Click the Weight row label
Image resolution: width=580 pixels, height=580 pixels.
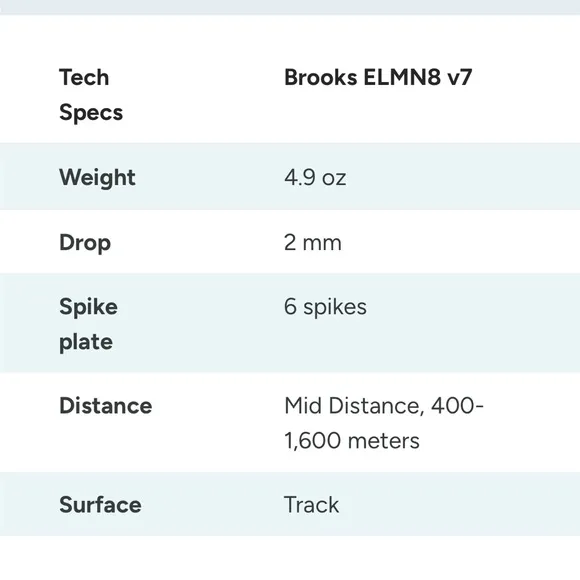click(x=97, y=177)
